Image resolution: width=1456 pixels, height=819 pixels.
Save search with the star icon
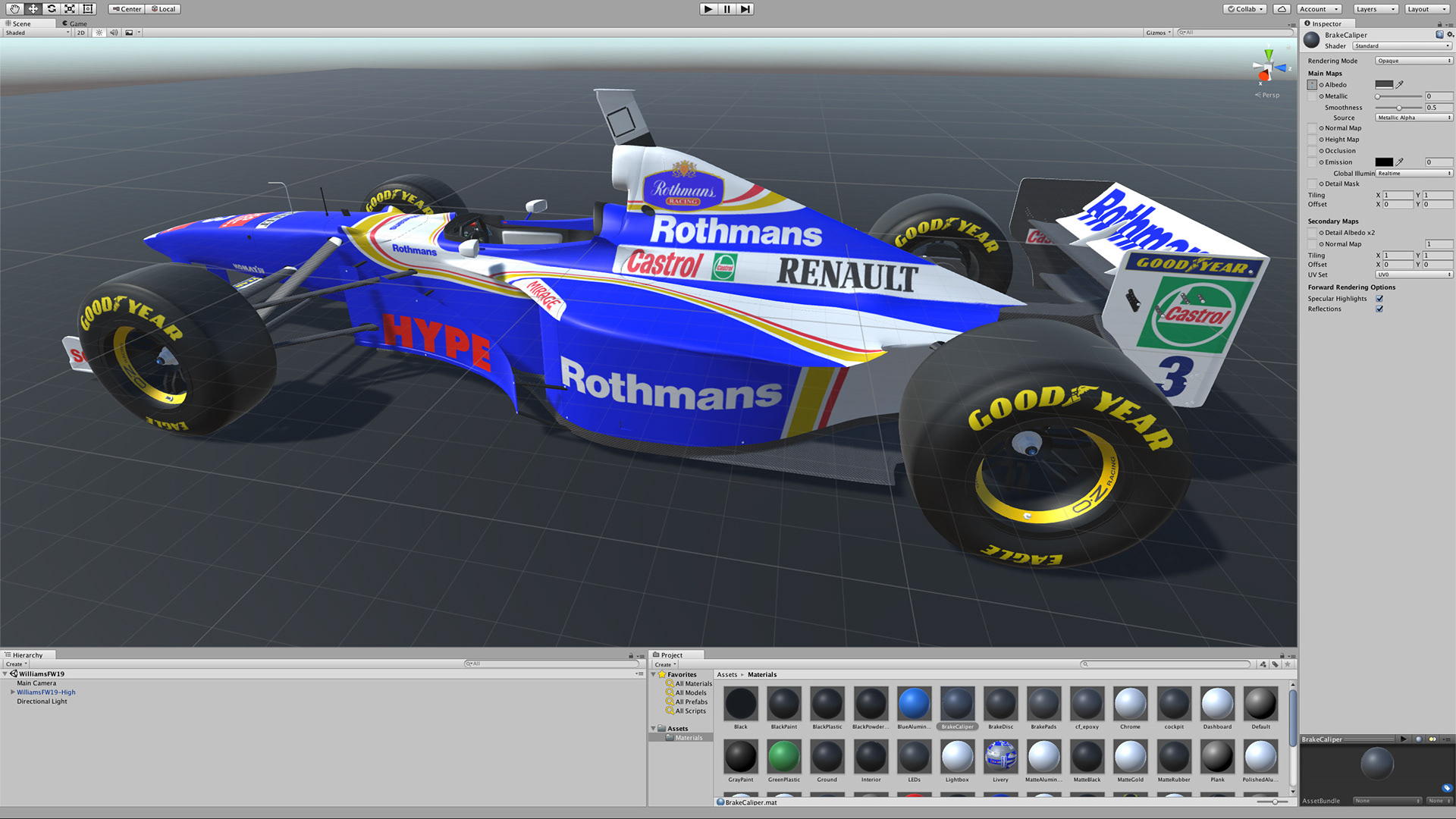pos(1287,664)
